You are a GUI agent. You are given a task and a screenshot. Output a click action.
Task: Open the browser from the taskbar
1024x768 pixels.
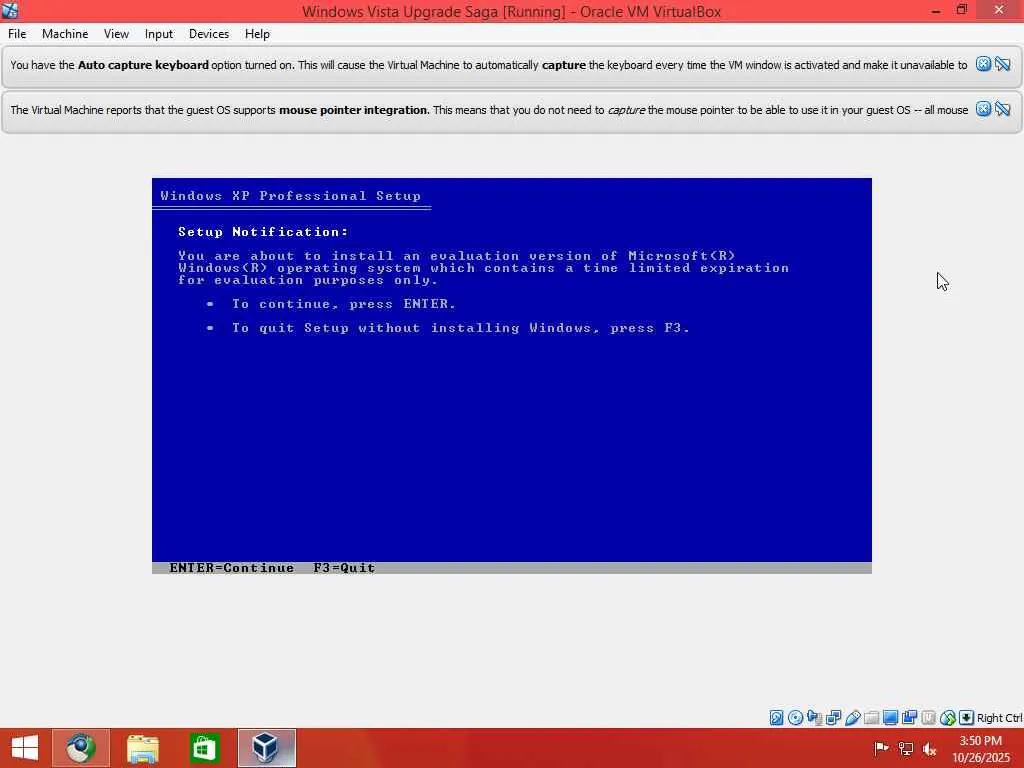click(81, 748)
